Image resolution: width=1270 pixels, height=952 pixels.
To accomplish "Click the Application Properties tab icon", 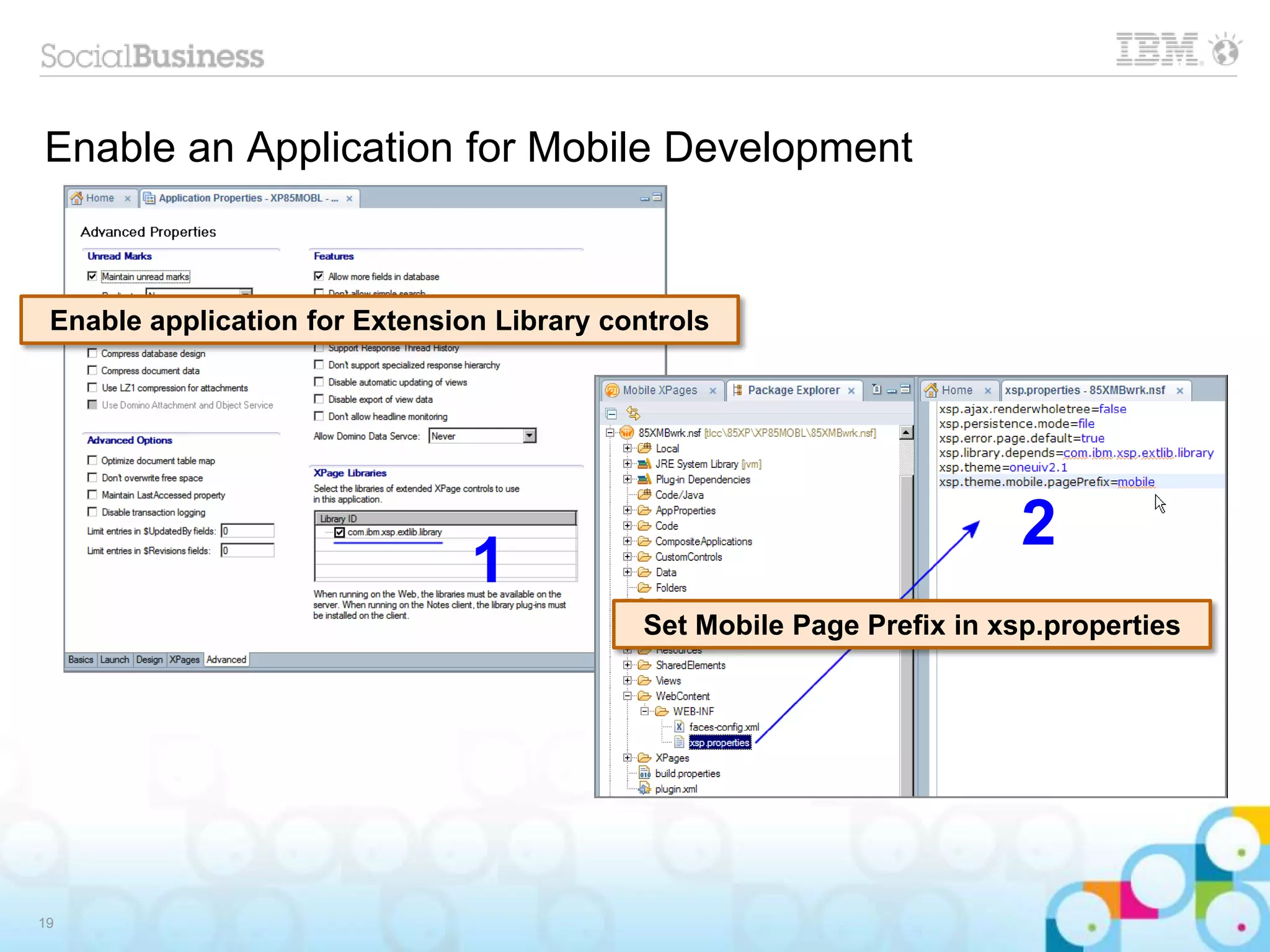I will pyautogui.click(x=149, y=198).
